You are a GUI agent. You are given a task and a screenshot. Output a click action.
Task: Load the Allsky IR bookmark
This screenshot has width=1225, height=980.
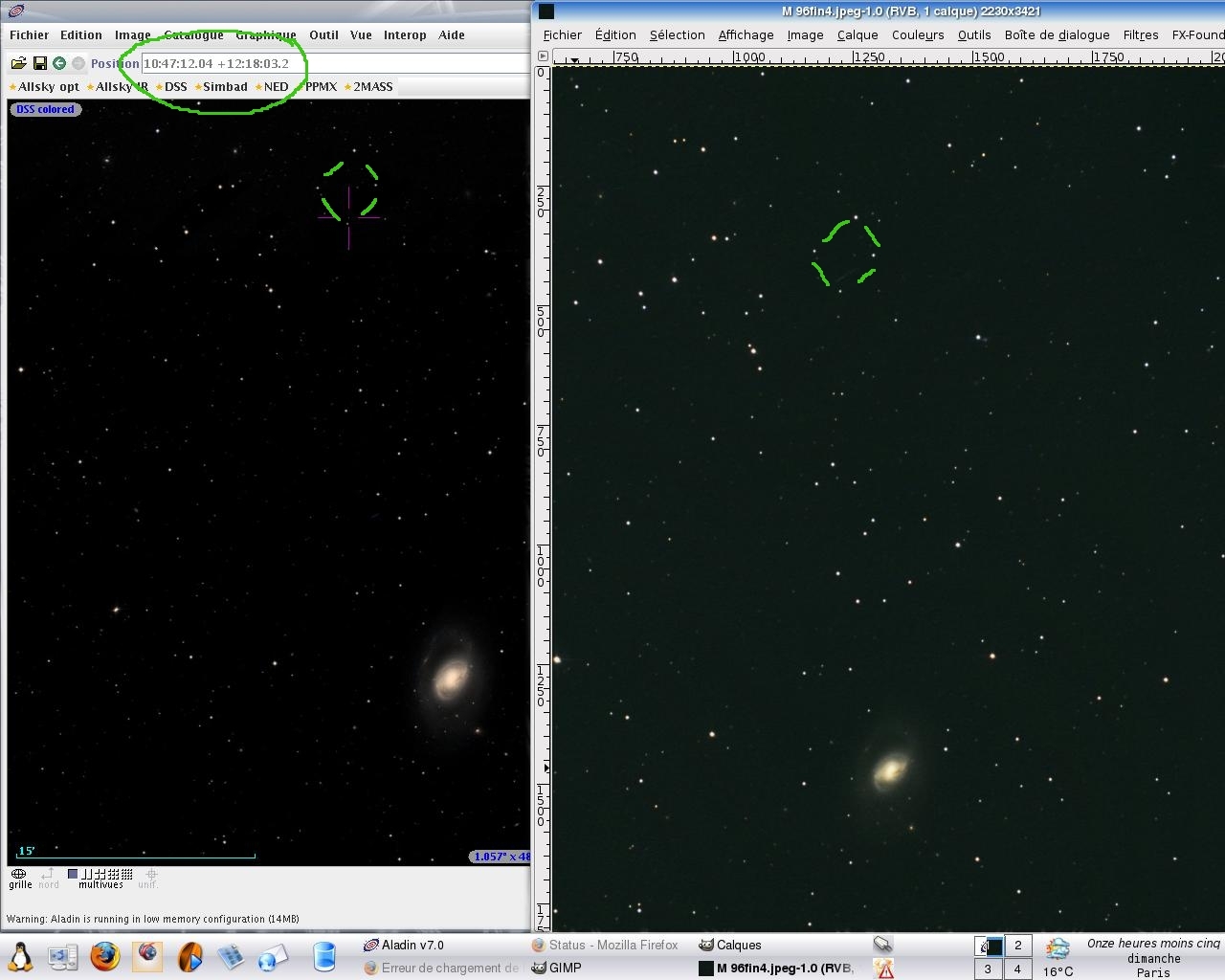tap(118, 87)
